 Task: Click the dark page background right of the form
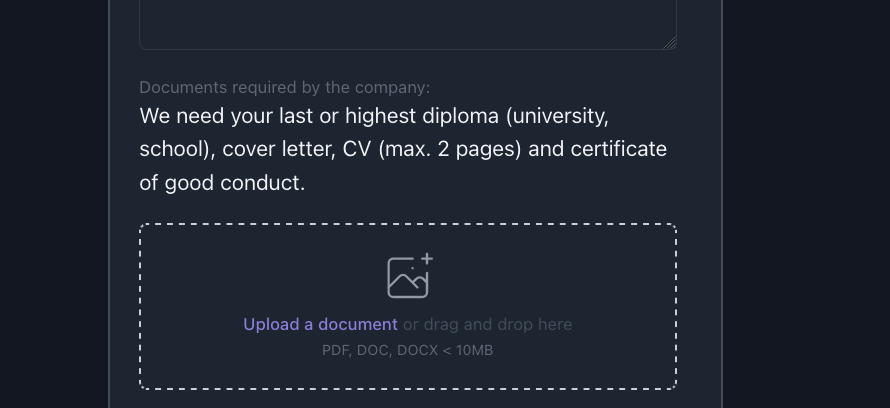coord(806,200)
